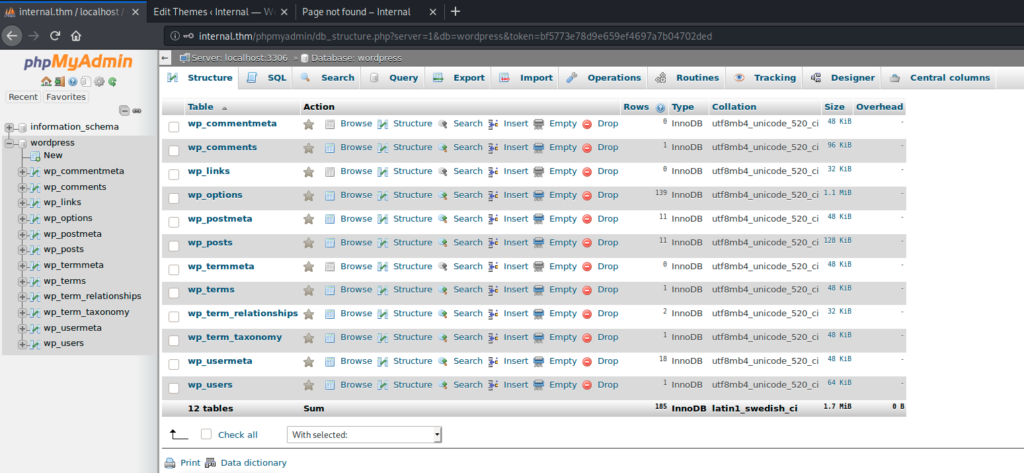Click Browse icon in wp_postmeta row
Viewport: 1024px width, 473px height.
pos(330,219)
